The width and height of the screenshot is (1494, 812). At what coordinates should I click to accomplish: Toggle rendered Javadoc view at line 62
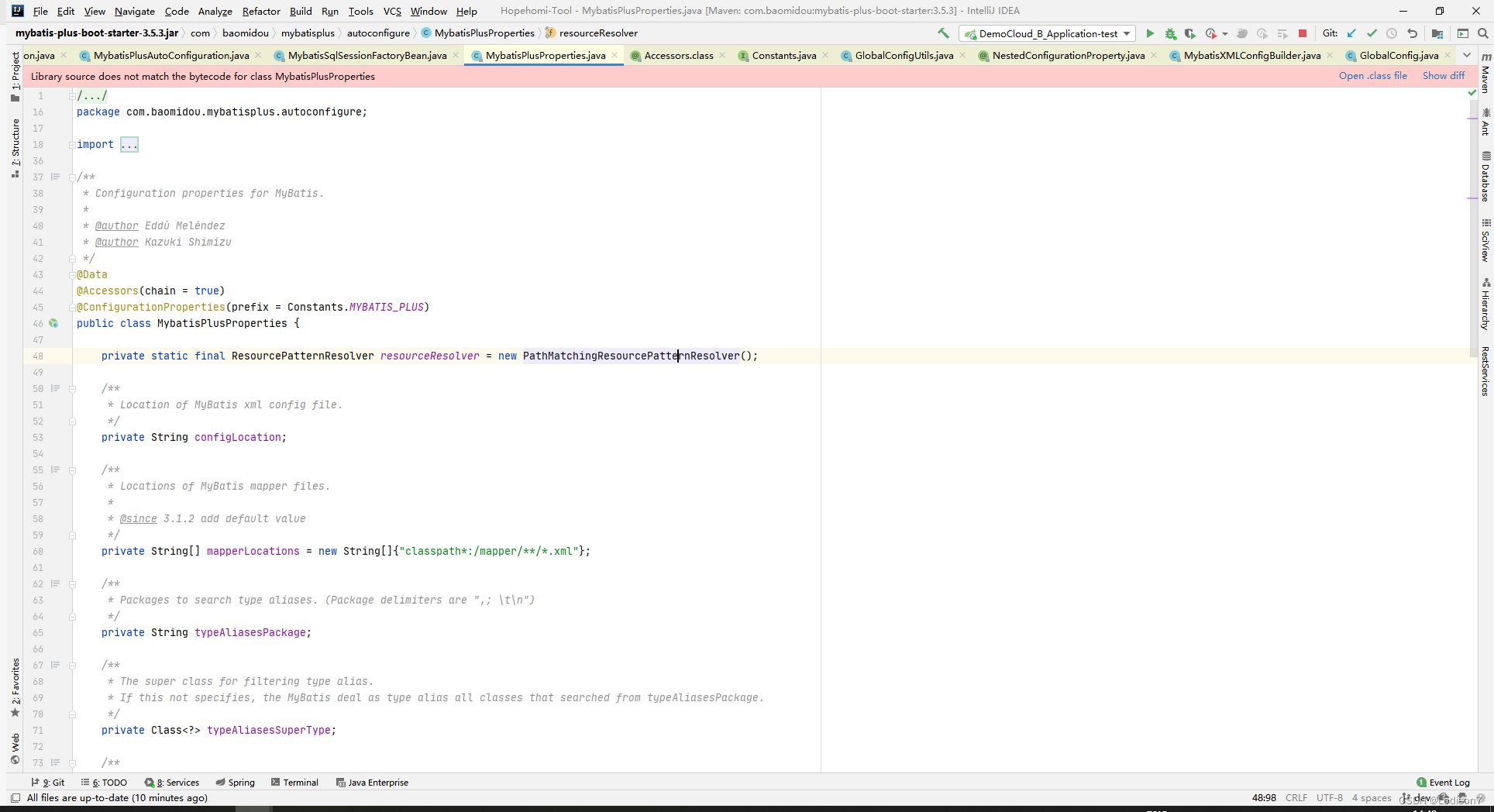click(55, 583)
